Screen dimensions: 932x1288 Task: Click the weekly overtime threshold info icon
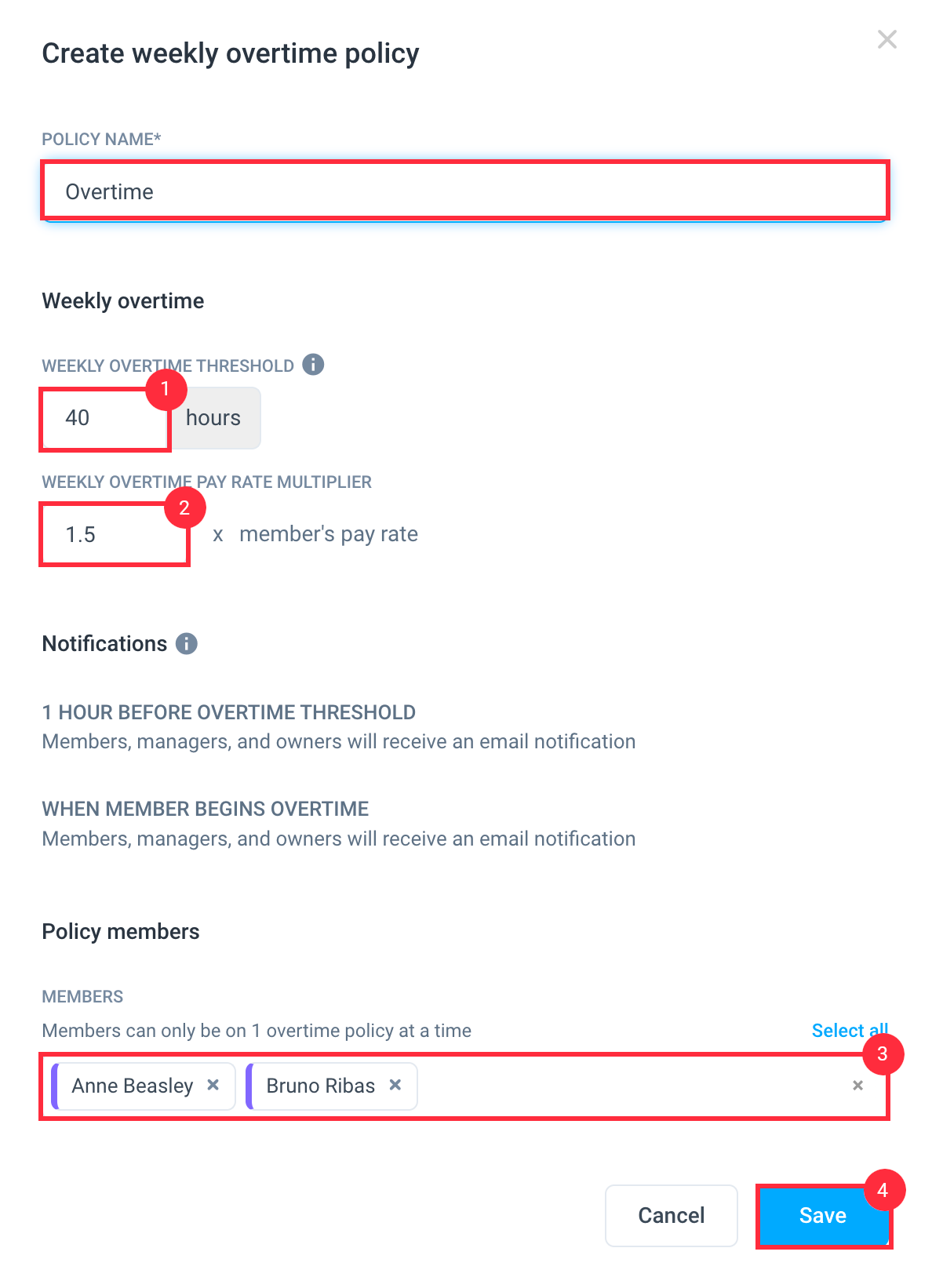313,365
